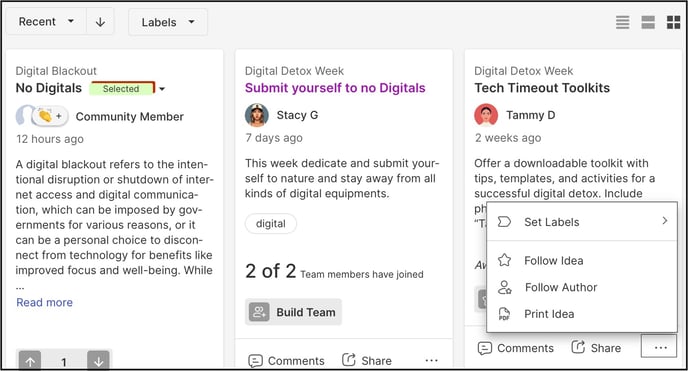The height and width of the screenshot is (371, 688).
Task: Click the Community Member author name
Action: click(129, 117)
